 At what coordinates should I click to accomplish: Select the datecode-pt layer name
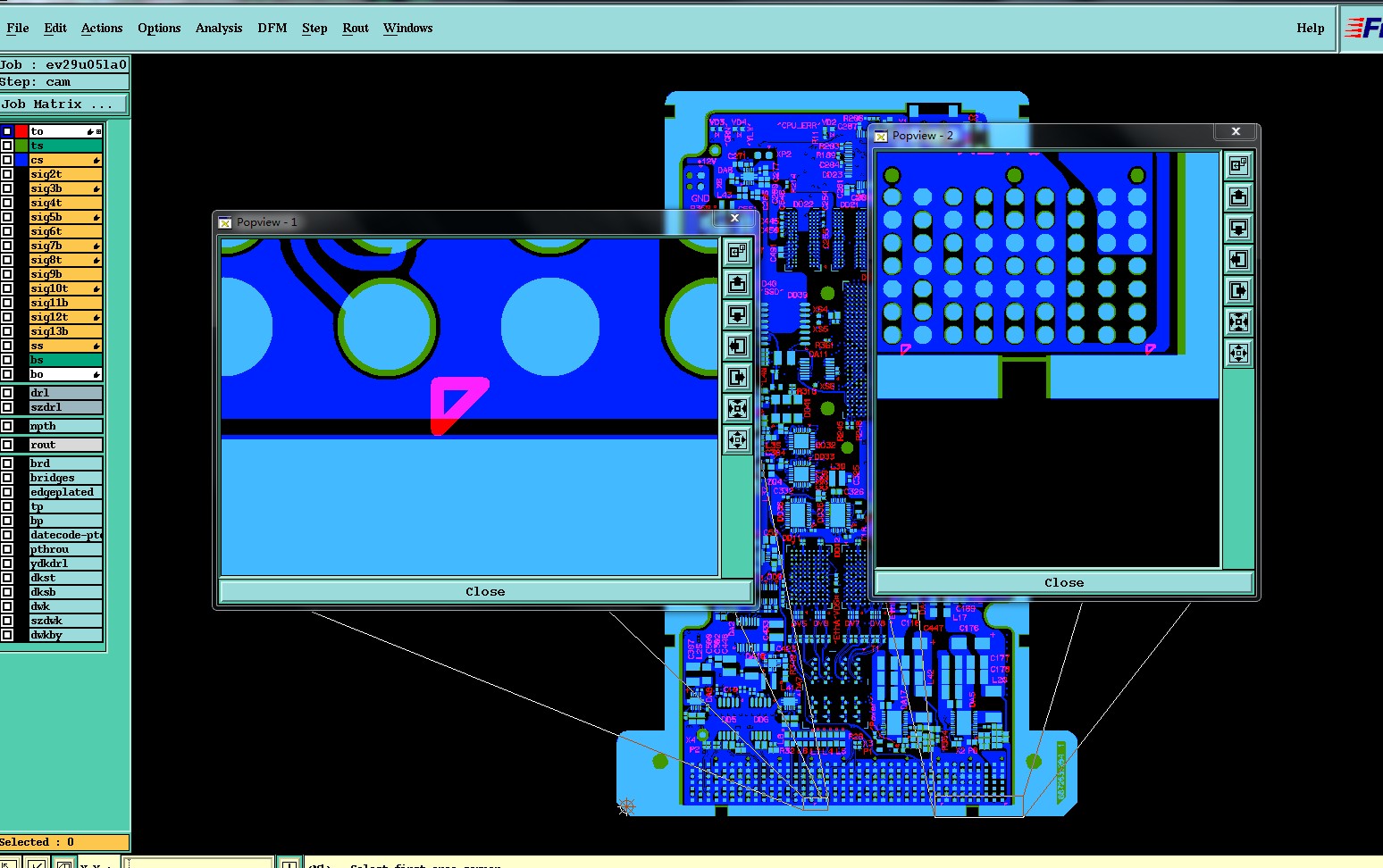tap(66, 535)
